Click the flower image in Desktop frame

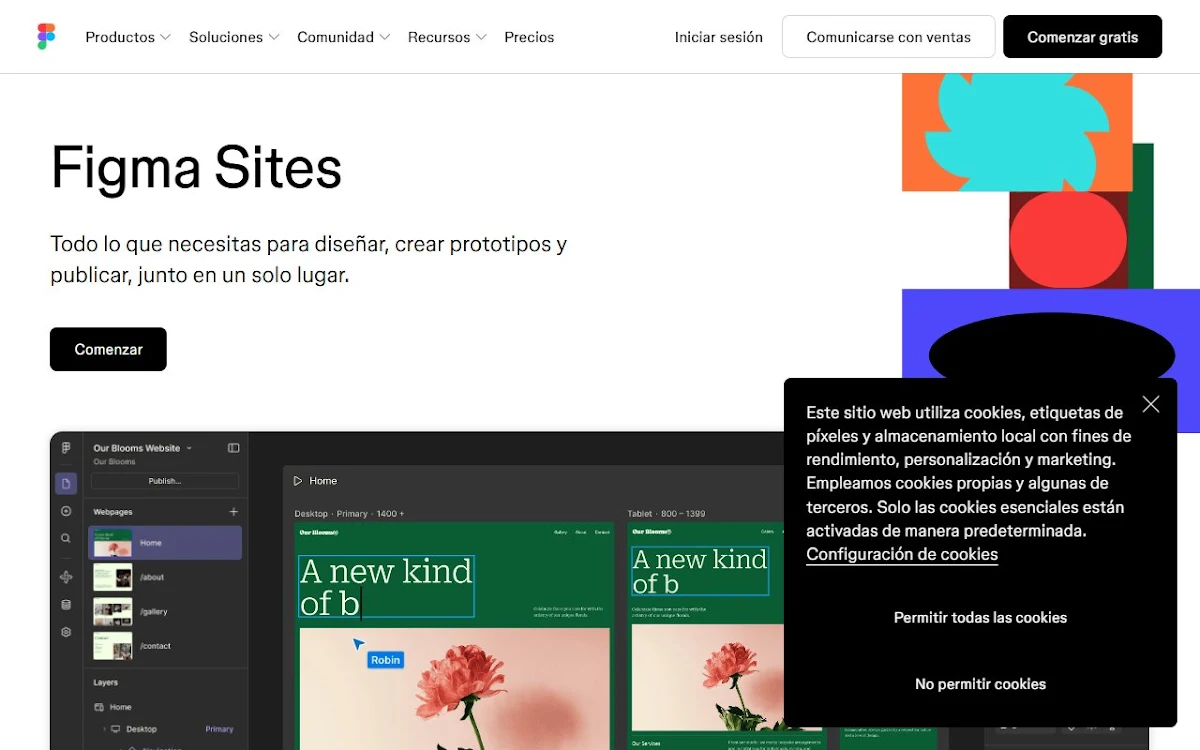point(454,688)
